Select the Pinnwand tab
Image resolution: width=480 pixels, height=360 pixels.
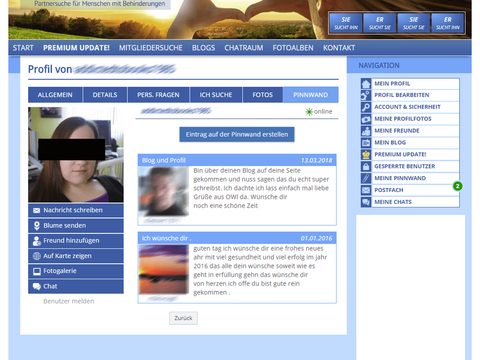pyautogui.click(x=311, y=95)
